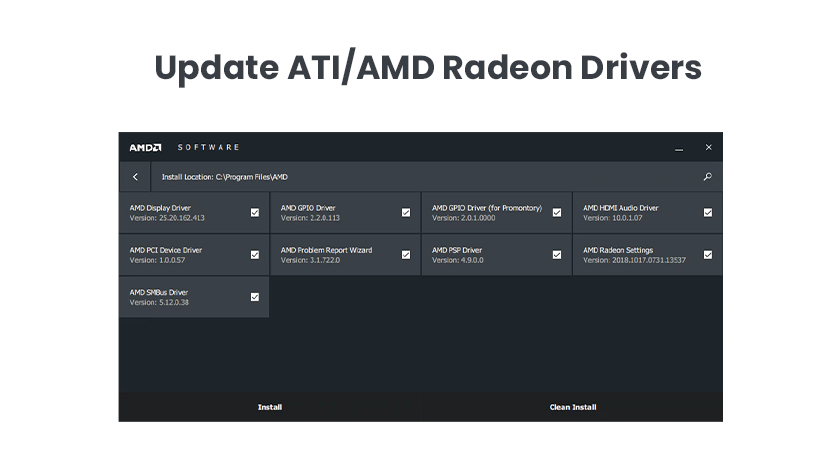Toggle the AMD PSP Driver checkbox
This screenshot has width=840, height=469.
coord(557,255)
